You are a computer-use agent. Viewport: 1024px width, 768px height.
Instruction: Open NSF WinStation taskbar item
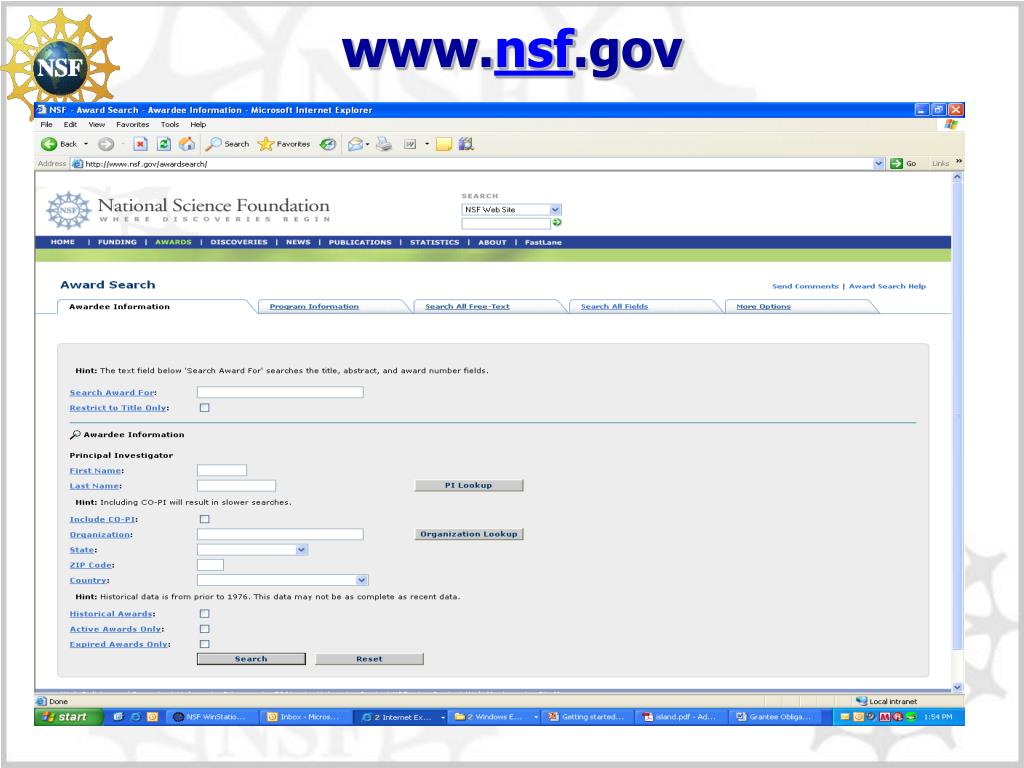click(213, 716)
